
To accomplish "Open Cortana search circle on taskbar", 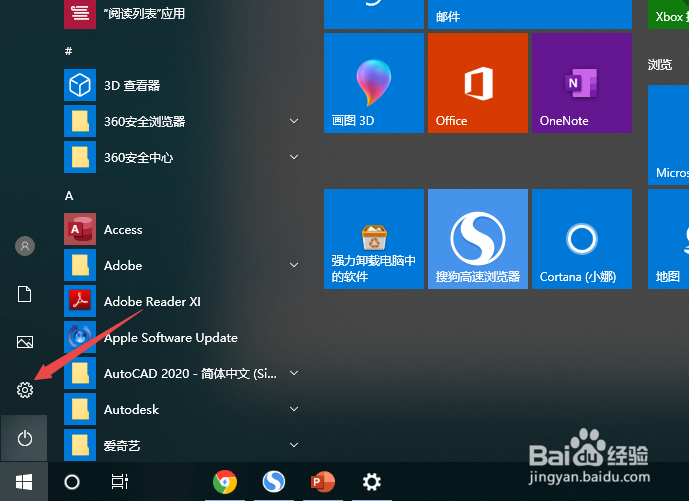I will click(x=72, y=482).
